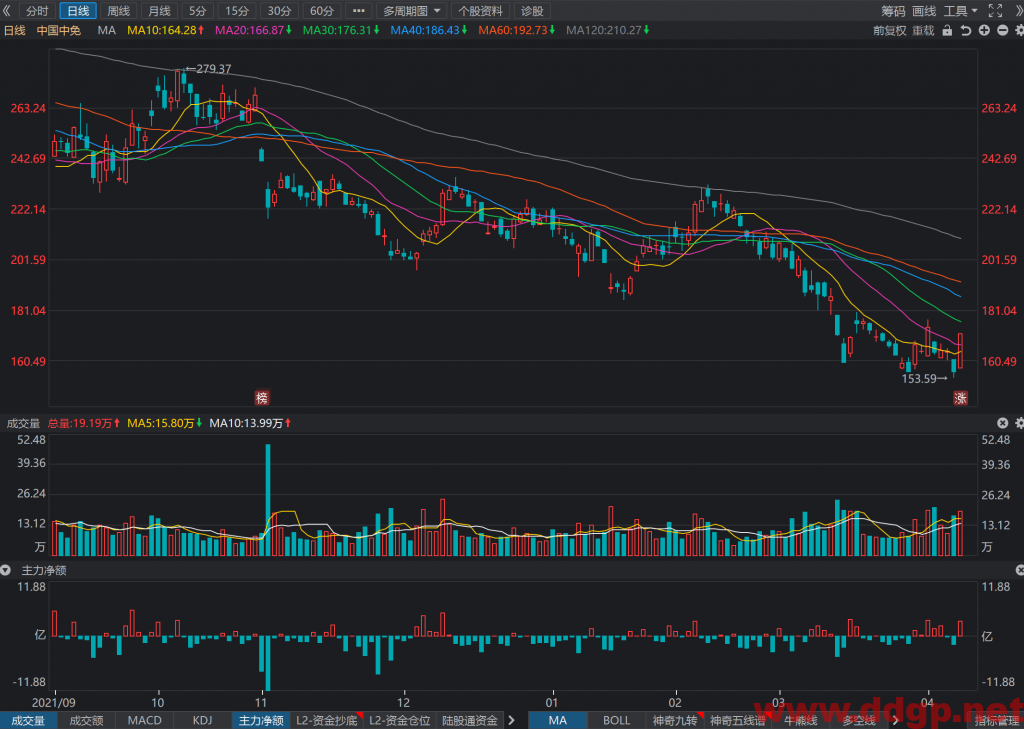Click the undo arrow icon

967,30
